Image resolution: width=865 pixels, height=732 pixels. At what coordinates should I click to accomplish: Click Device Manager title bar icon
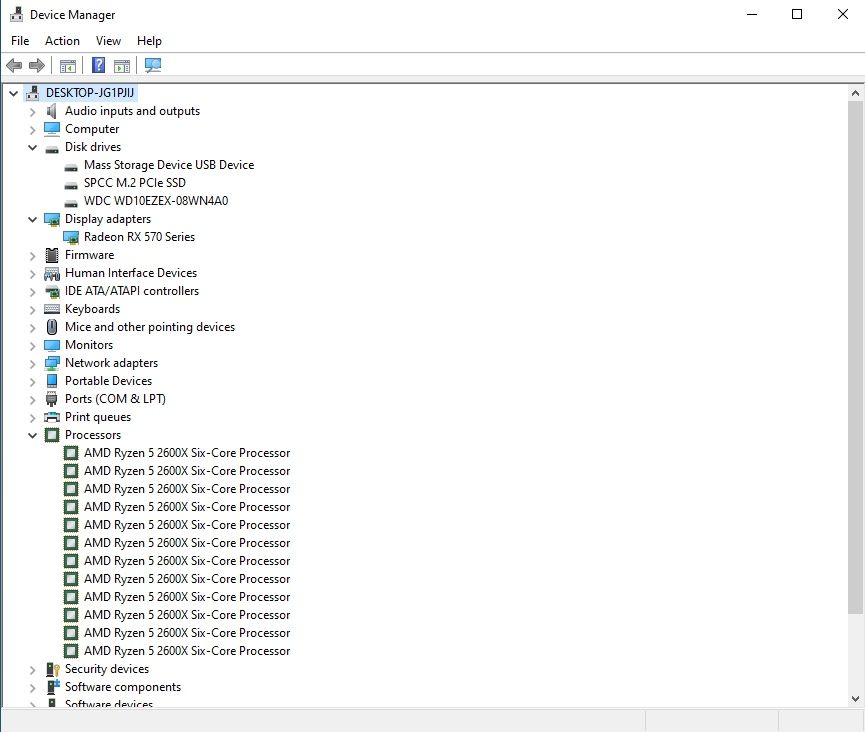click(17, 14)
